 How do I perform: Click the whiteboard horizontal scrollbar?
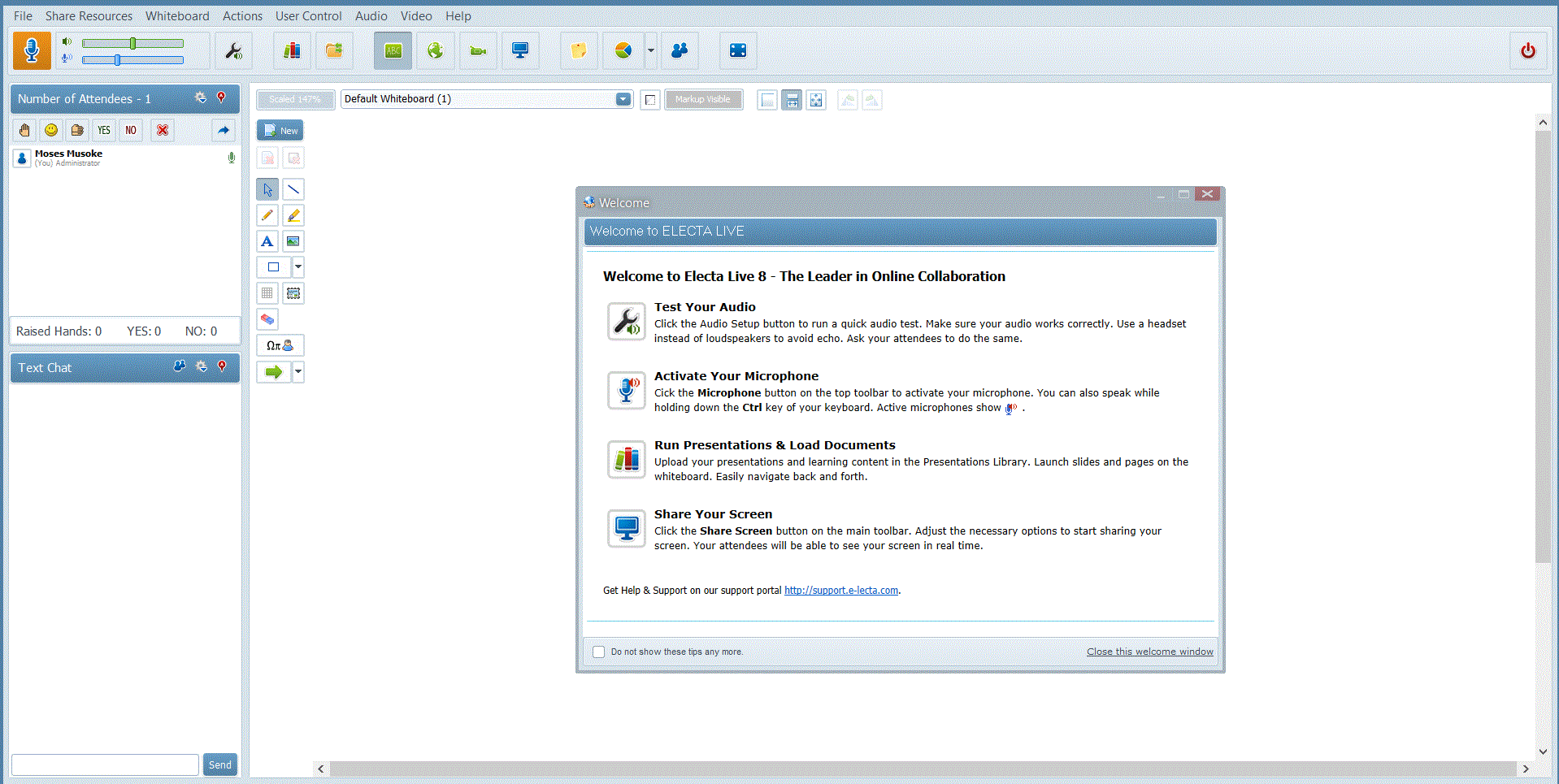pos(923,769)
